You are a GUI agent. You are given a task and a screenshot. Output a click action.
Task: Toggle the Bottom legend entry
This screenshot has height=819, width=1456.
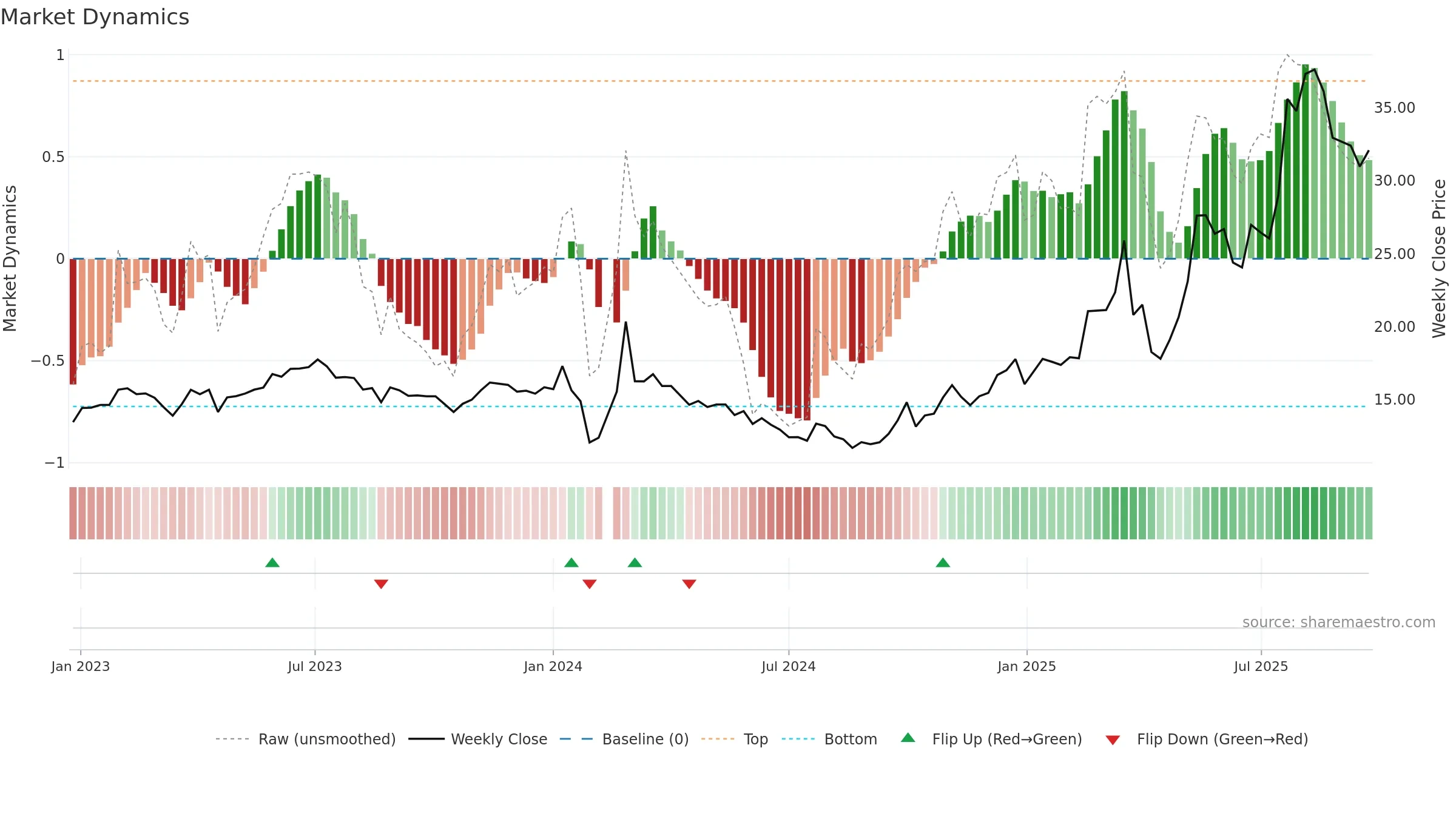coord(829,739)
